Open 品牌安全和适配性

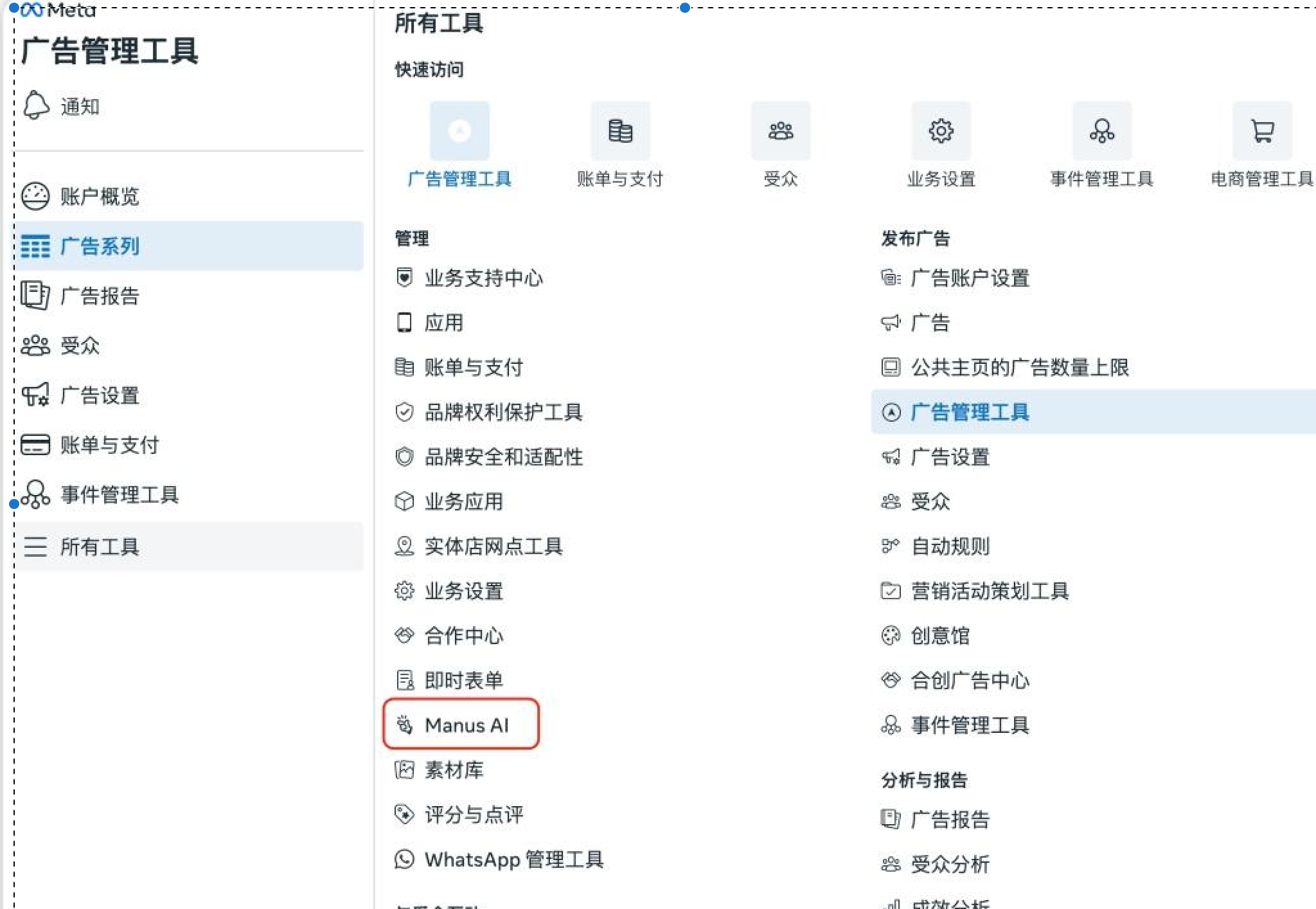[503, 458]
